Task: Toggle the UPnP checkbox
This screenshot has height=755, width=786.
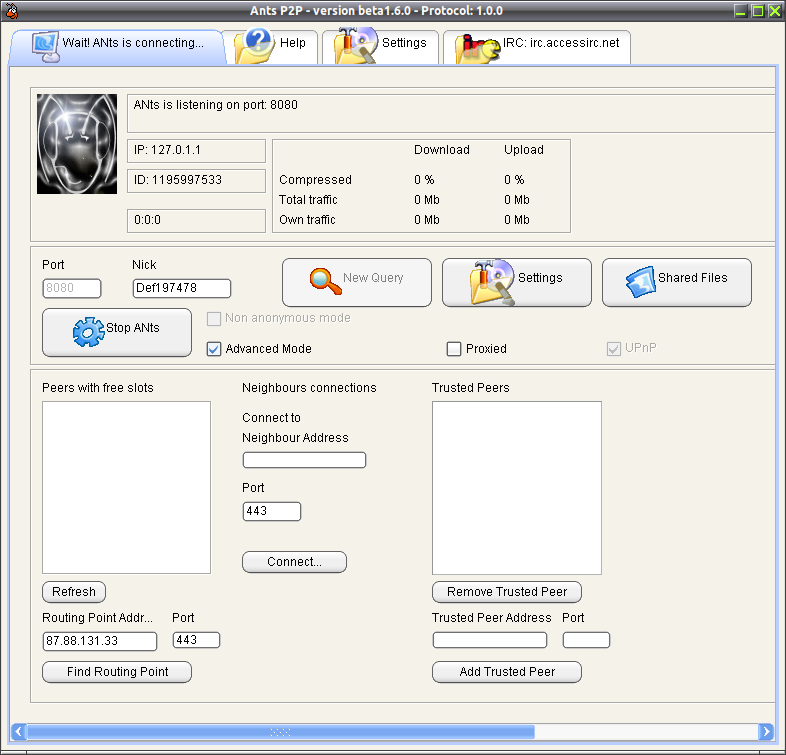Action: (614, 349)
